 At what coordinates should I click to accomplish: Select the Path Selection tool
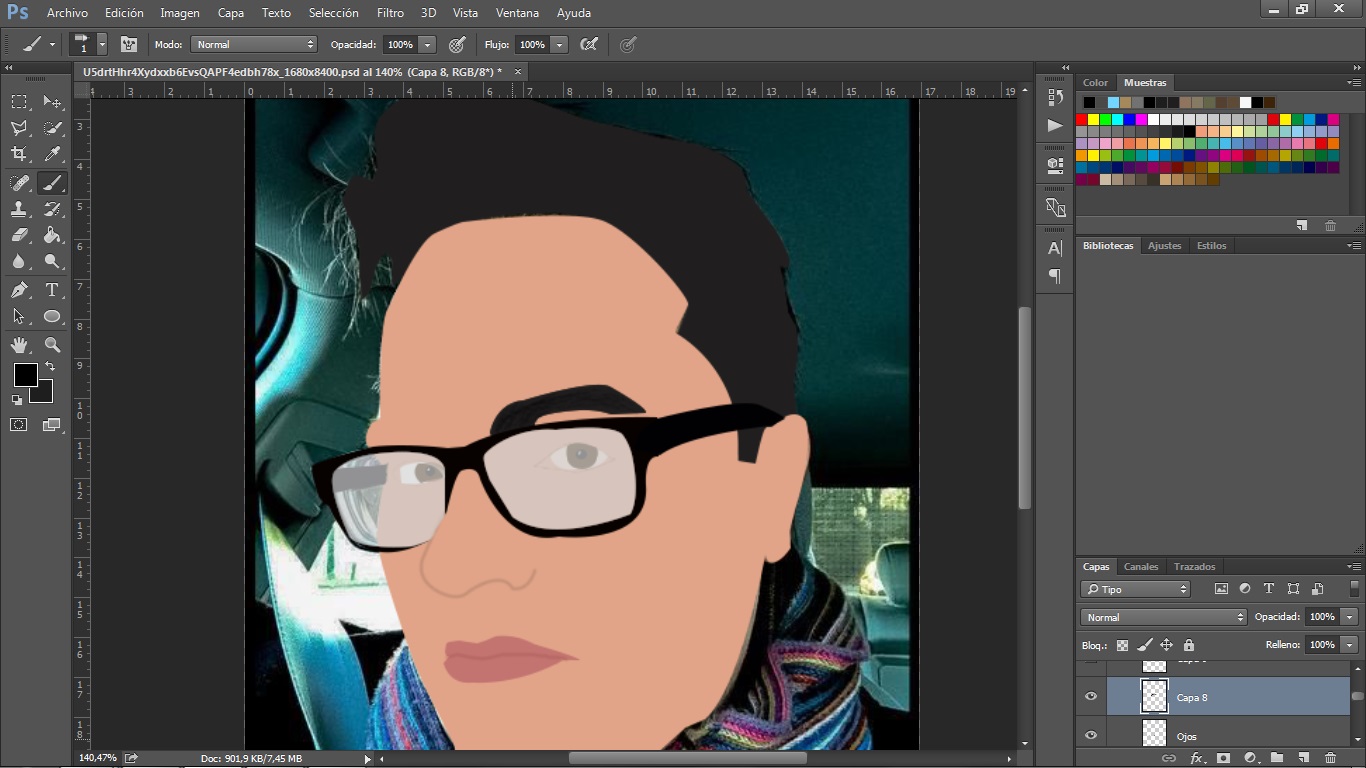pos(19,316)
